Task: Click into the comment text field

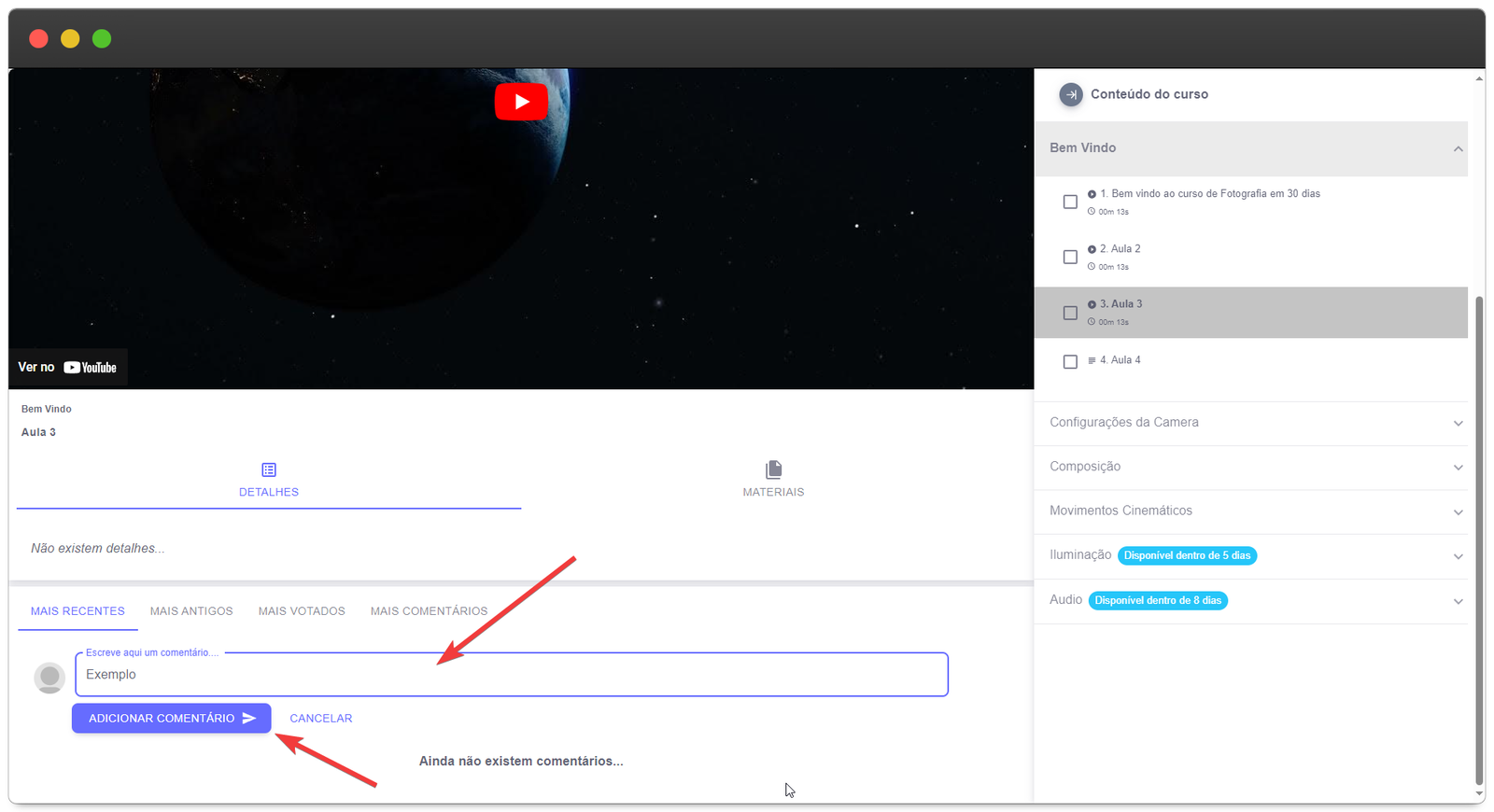Action: click(511, 675)
